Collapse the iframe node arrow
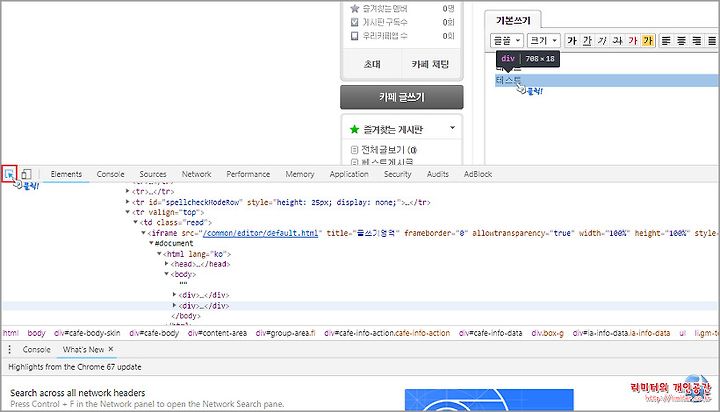Screen dimensions: 720x412 143,233
